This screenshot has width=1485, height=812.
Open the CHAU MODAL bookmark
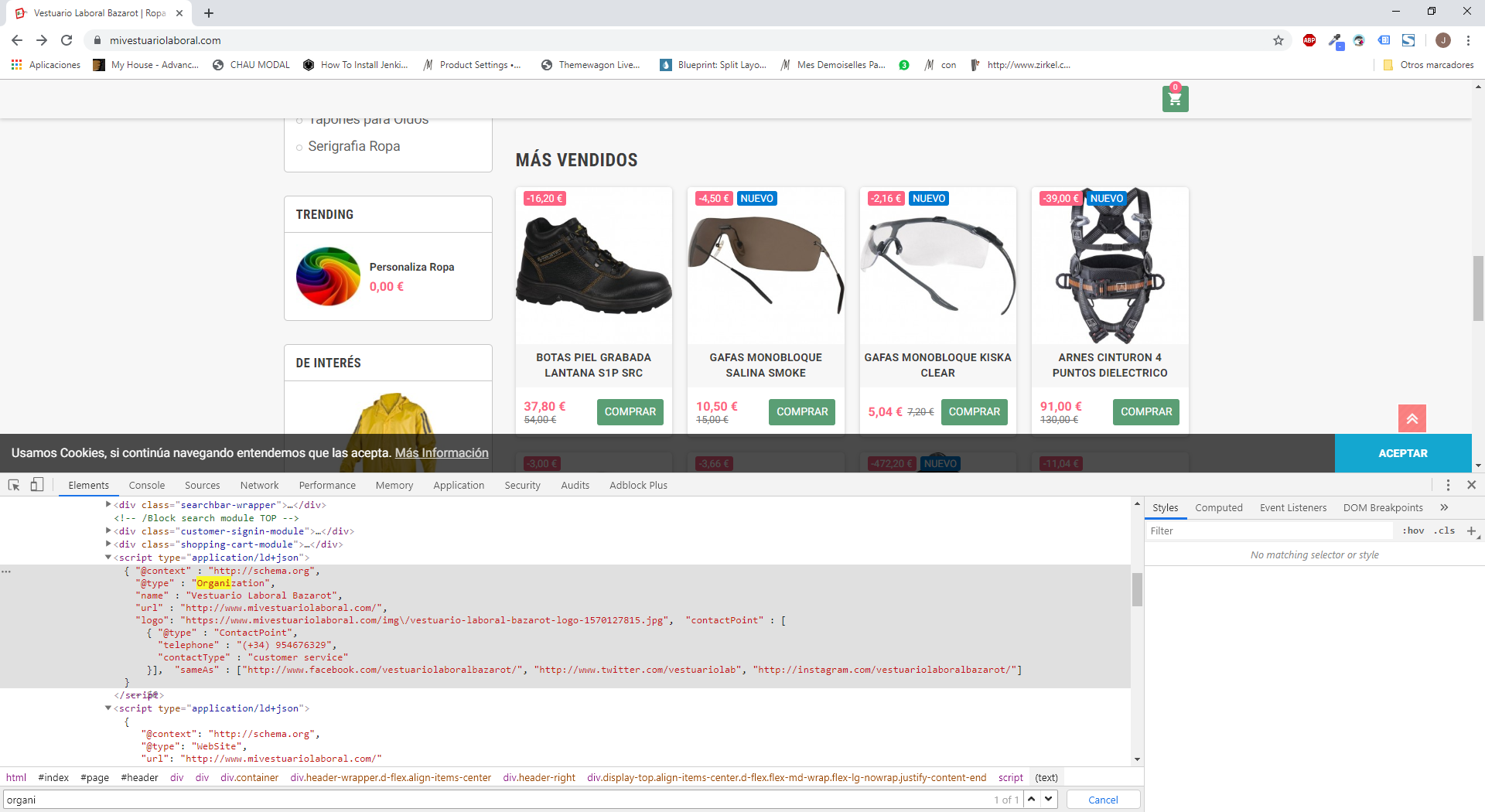pos(251,65)
